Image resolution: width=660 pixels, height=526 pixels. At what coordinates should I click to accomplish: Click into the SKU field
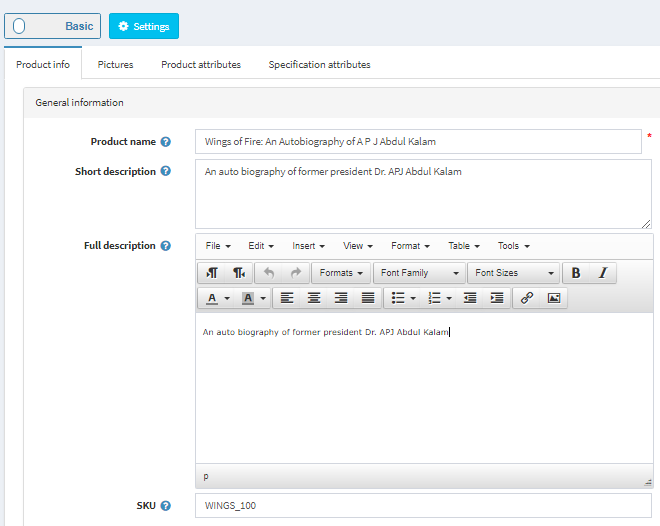pyautogui.click(x=423, y=505)
